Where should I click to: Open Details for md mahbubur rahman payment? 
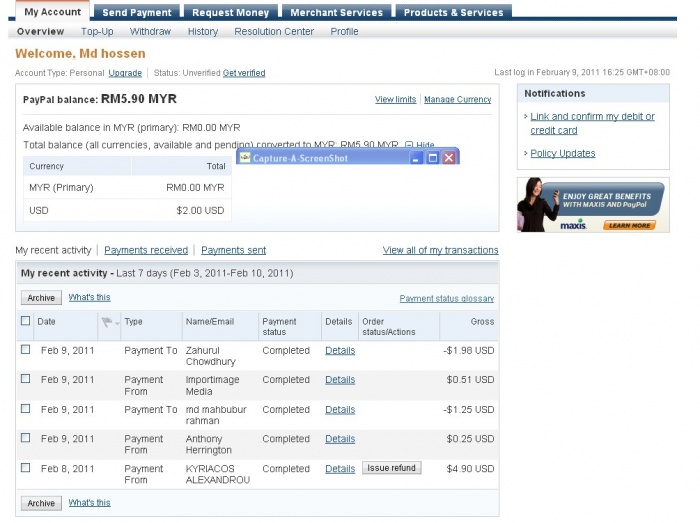pos(340,410)
